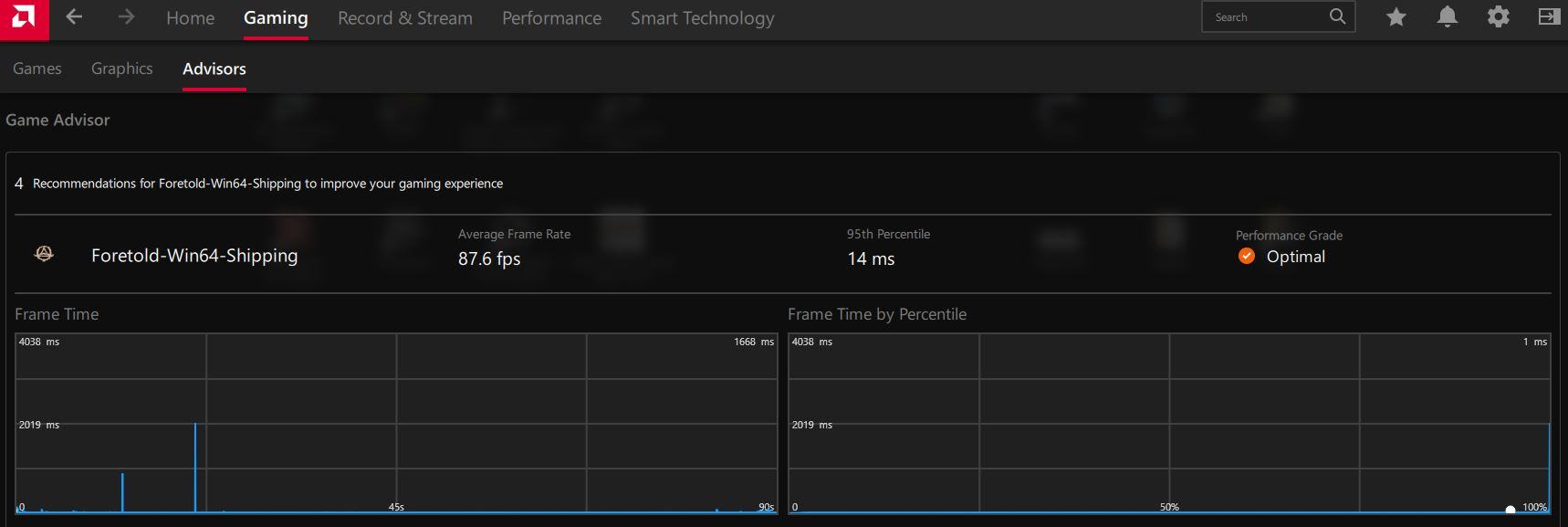Click the magnifying glass search icon
The width and height of the screenshot is (1568, 527).
[x=1337, y=16]
